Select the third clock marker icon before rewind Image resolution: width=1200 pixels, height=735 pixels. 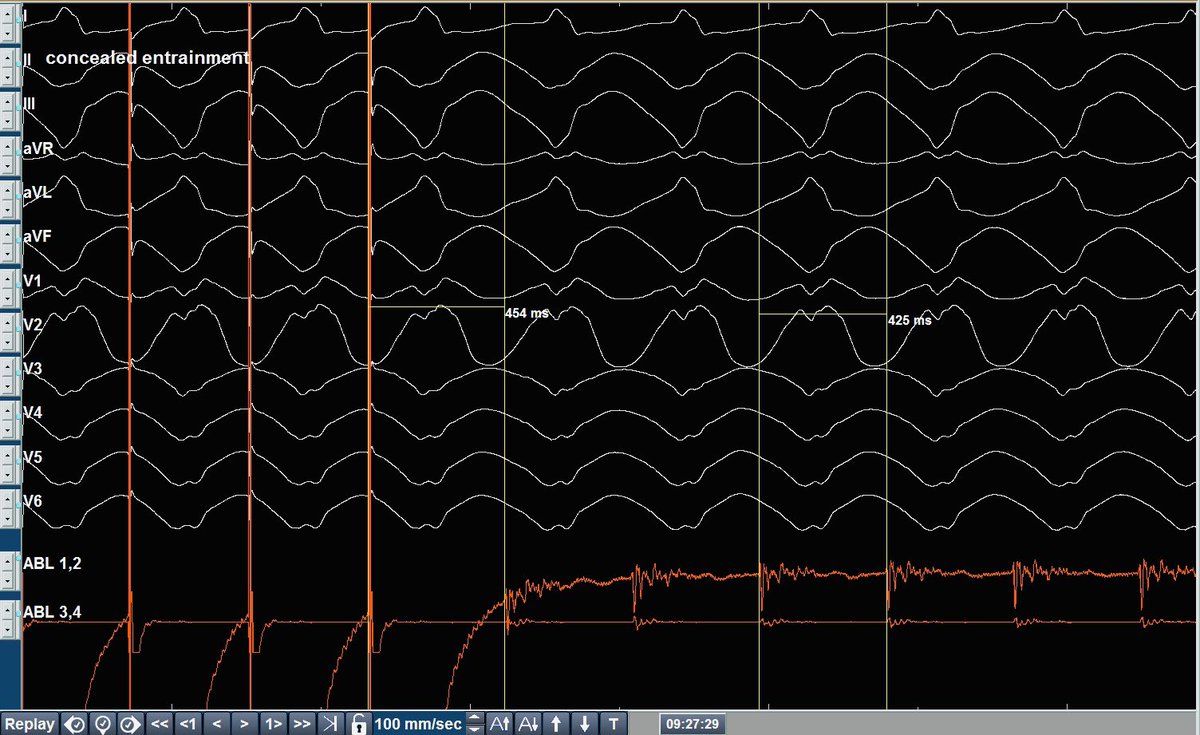(x=130, y=724)
